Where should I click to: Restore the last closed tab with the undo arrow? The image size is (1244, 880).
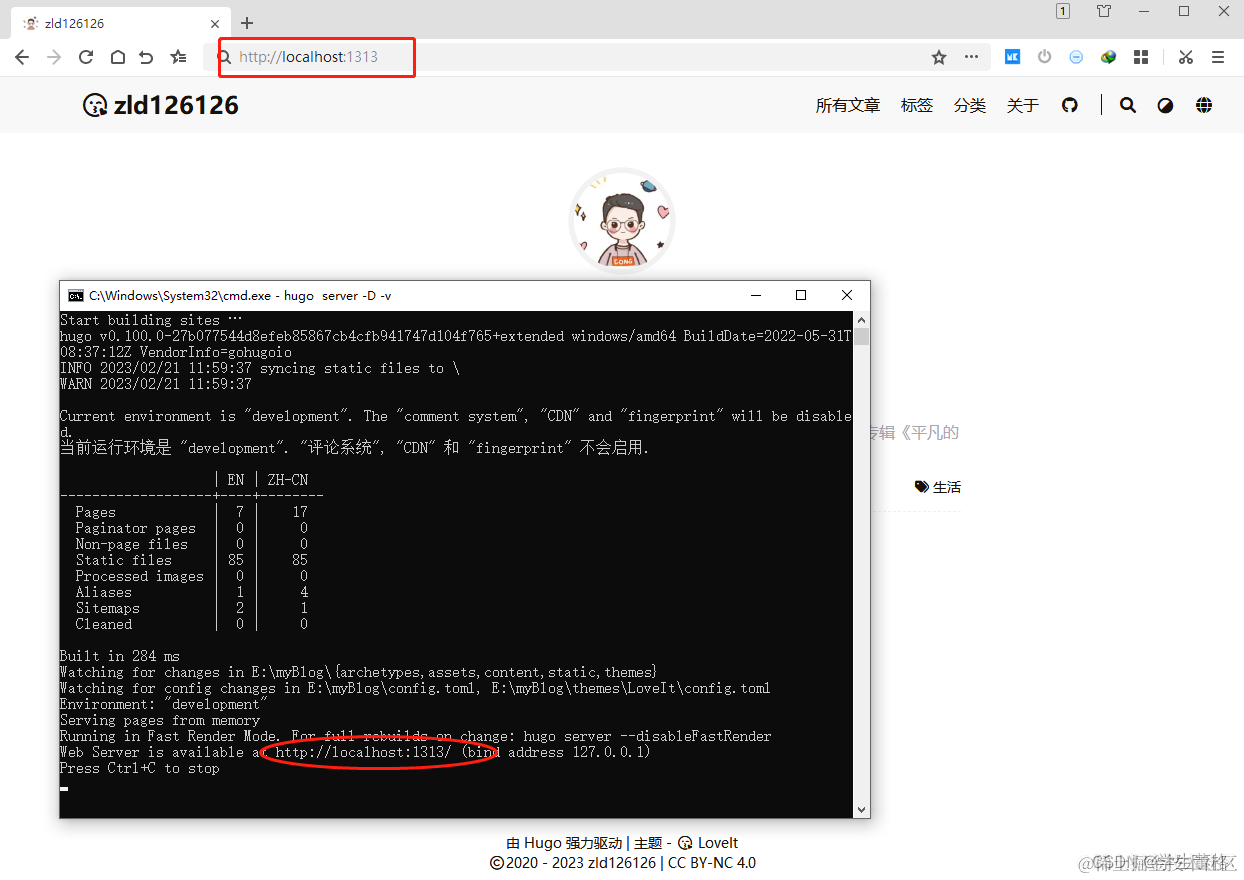147,57
